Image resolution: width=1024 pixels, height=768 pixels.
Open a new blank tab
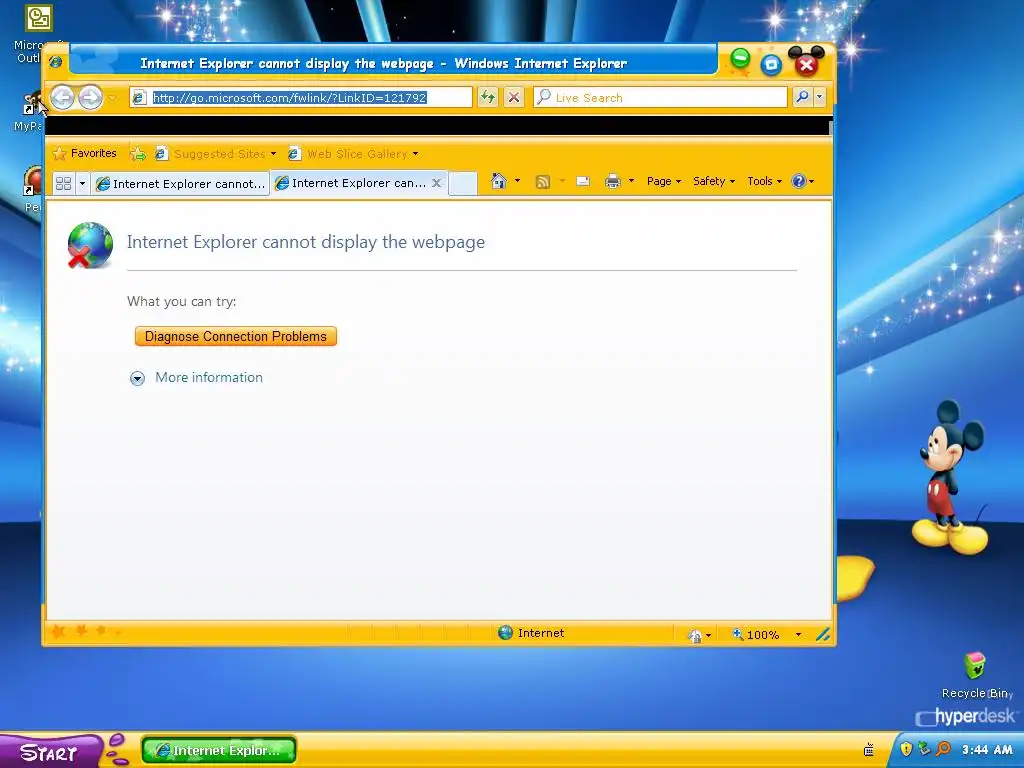pyautogui.click(x=463, y=184)
